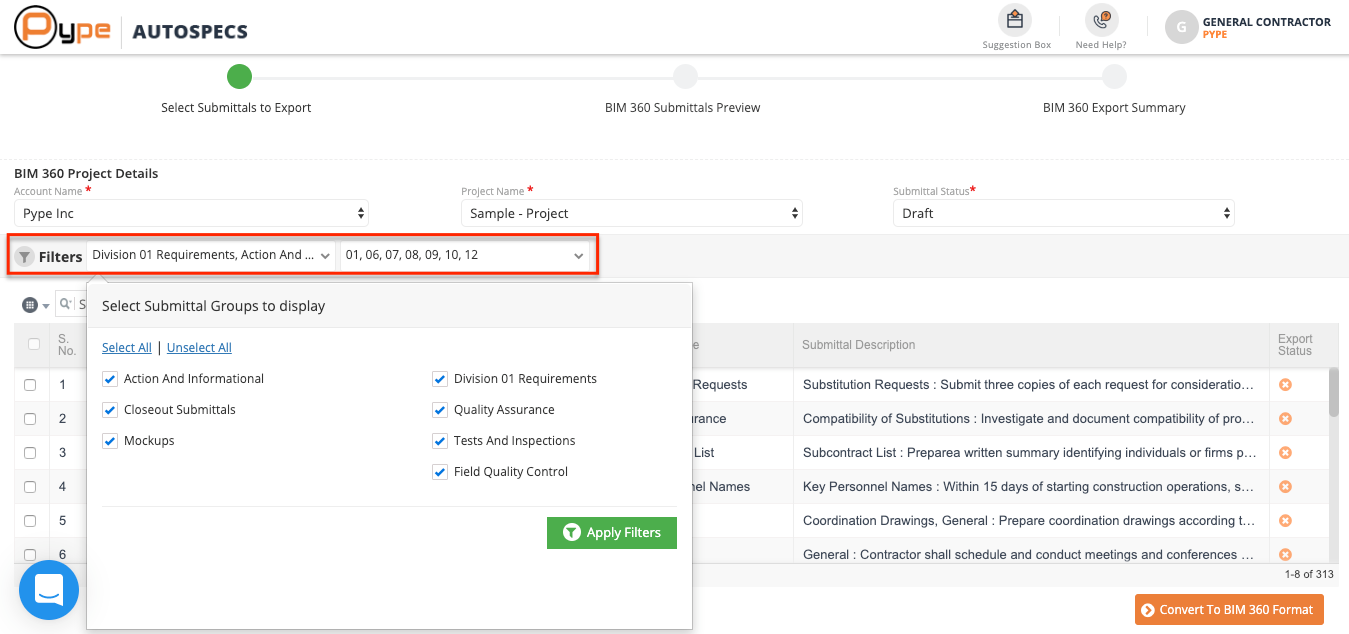Click the Pype Autospecs logo
The width and height of the screenshot is (1349, 634).
(131, 29)
